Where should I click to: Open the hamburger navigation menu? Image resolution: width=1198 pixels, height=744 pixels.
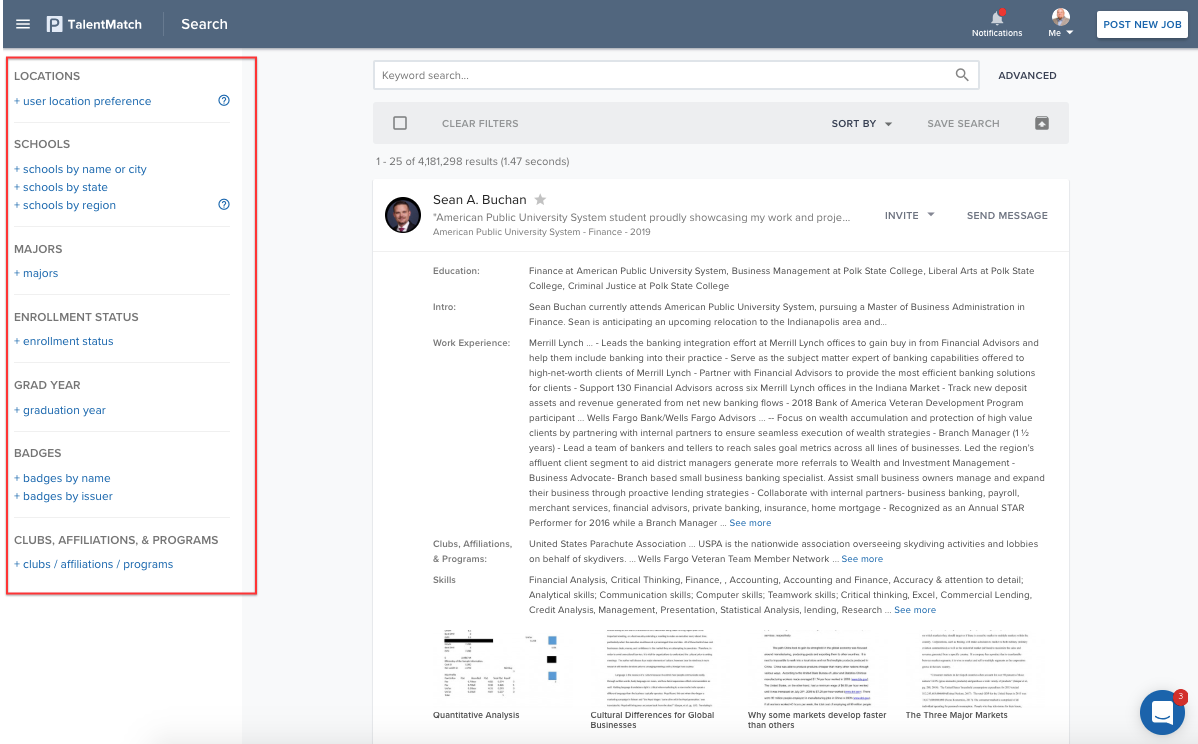pyautogui.click(x=23, y=24)
